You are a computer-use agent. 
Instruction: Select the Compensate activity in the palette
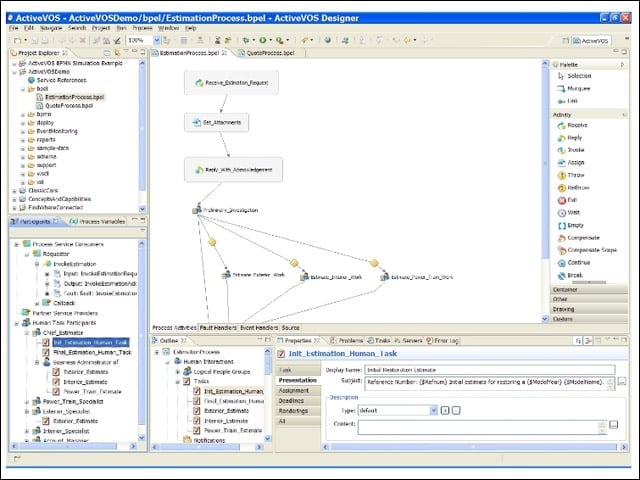(x=578, y=238)
